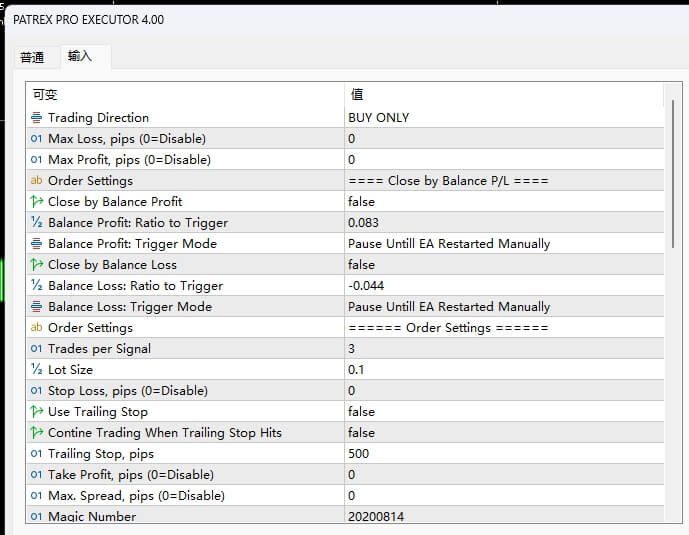The width and height of the screenshot is (689, 535).
Task: Edit Trades per Signal value 3
Action: pyautogui.click(x=504, y=349)
